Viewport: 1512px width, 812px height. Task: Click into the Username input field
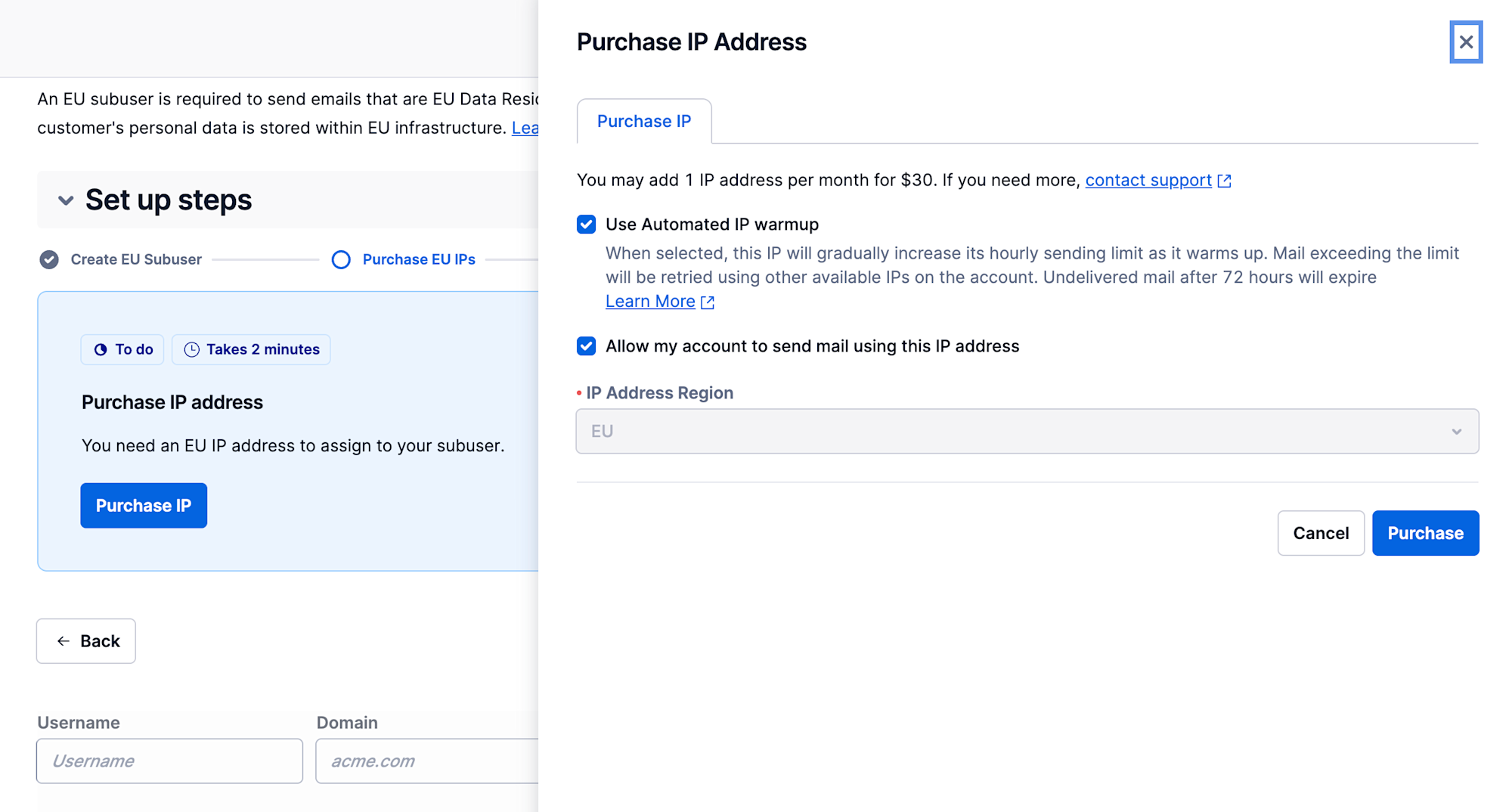click(169, 761)
